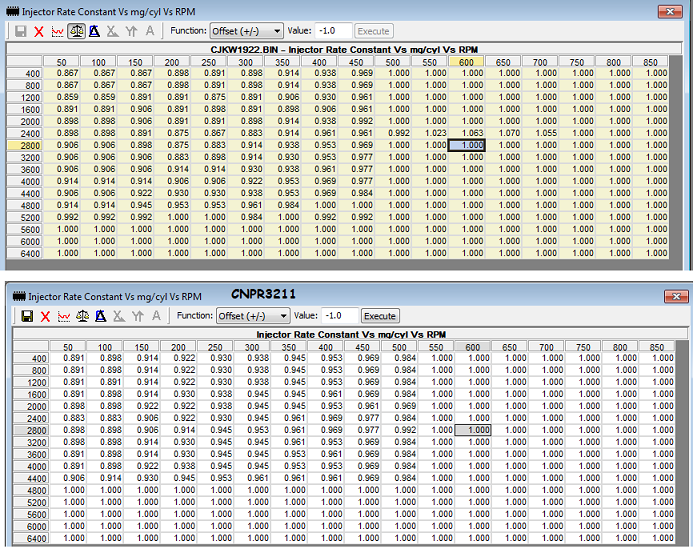Viewport: 693px width, 549px height.
Task: Select row header 2800 in CNPR3211 table
Action: pos(31,430)
